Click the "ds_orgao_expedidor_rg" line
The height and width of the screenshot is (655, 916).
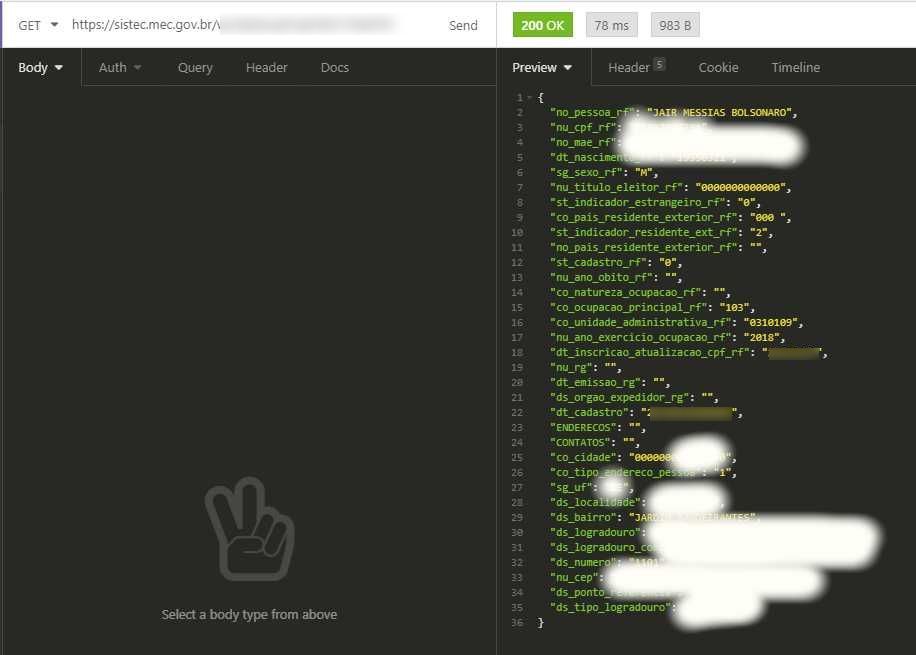pyautogui.click(x=634, y=397)
